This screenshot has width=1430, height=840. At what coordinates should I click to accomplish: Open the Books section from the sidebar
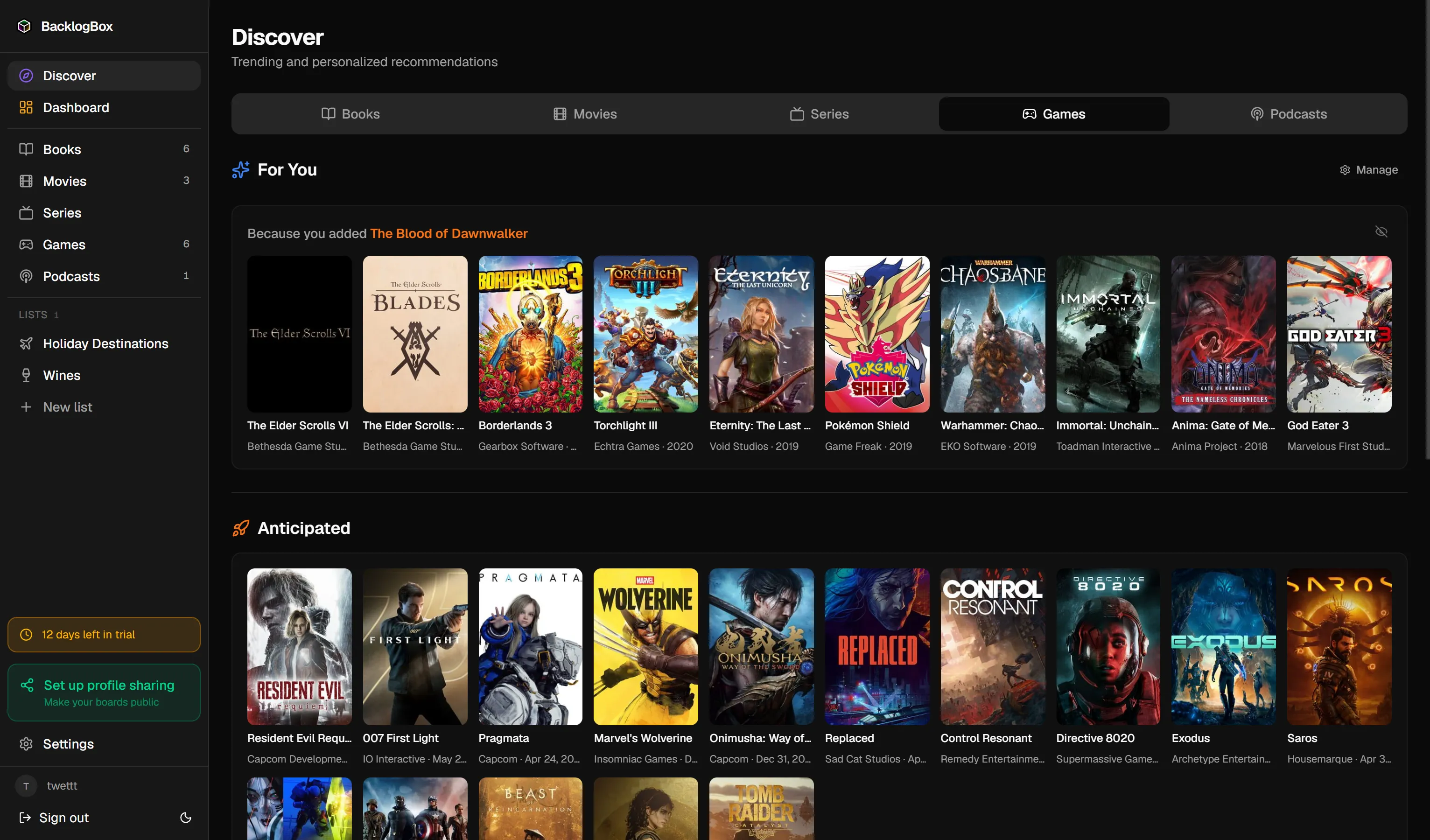click(62, 149)
